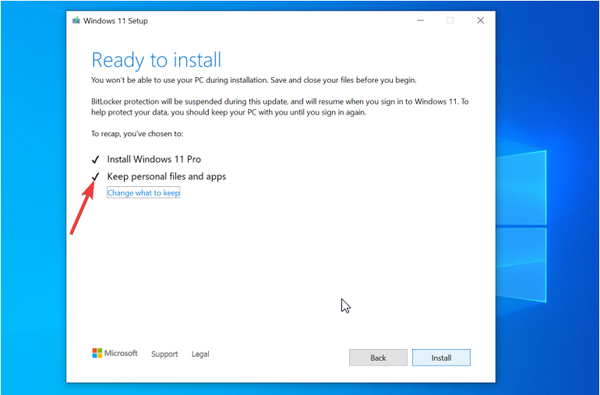This screenshot has width=600, height=395.
Task: Go Back to the previous setup step
Action: 378,357
